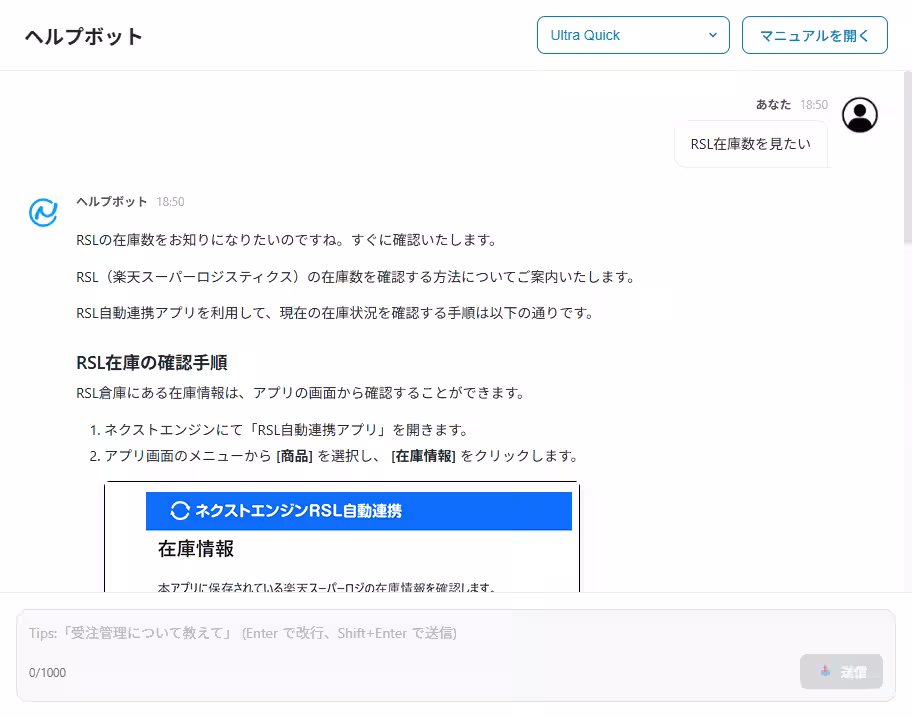Click the line RSL倉庫にある在庫情報は
This screenshot has width=912, height=718.
(x=300, y=393)
